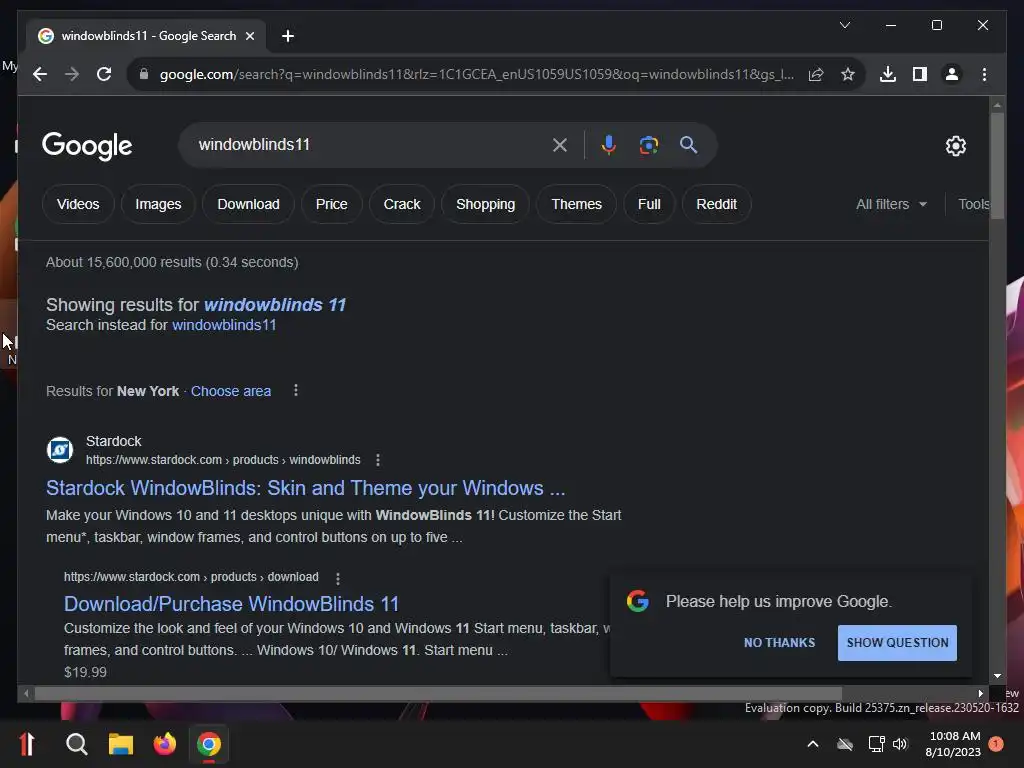Click the stardock.com products download URL
Screen dimensions: 1024x768
pyautogui.click(x=191, y=577)
